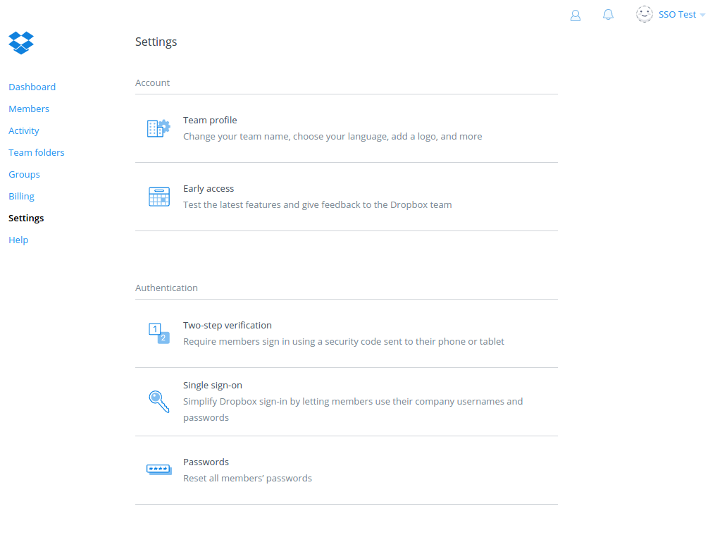Click the Passwords field icon
The image size is (715, 535).
pos(159,469)
